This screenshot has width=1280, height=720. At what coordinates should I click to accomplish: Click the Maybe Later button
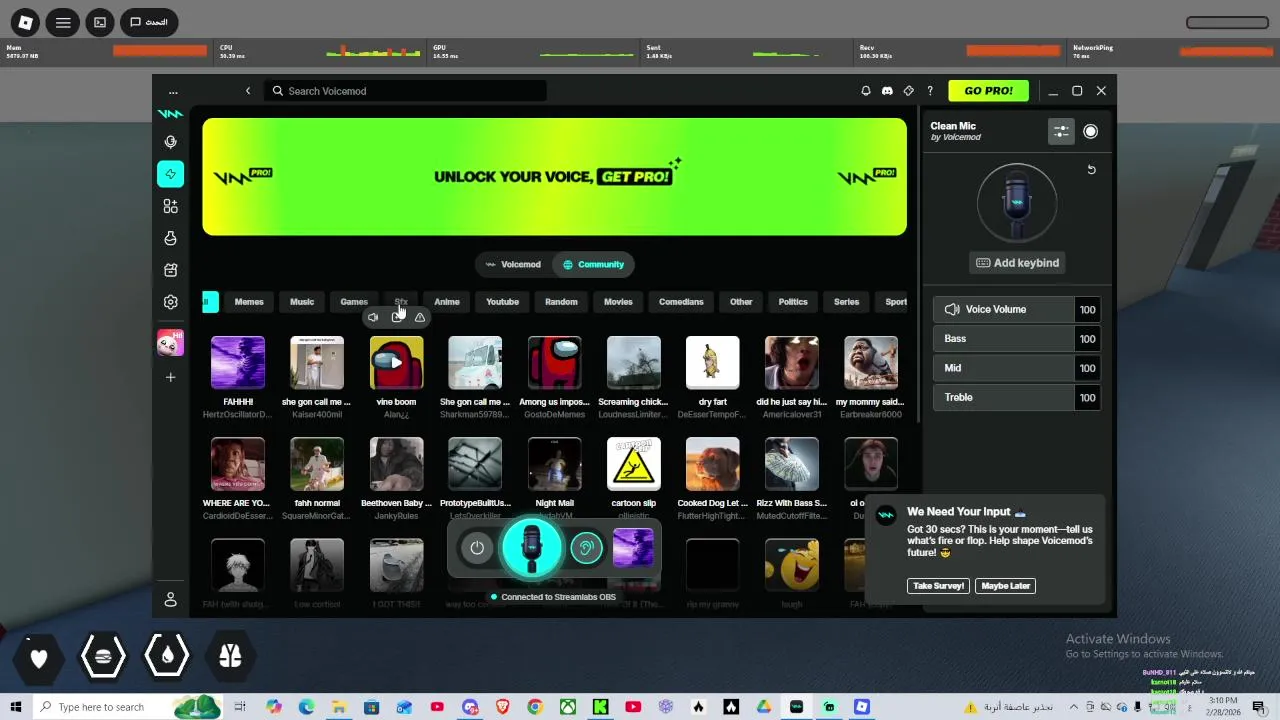(x=1005, y=586)
